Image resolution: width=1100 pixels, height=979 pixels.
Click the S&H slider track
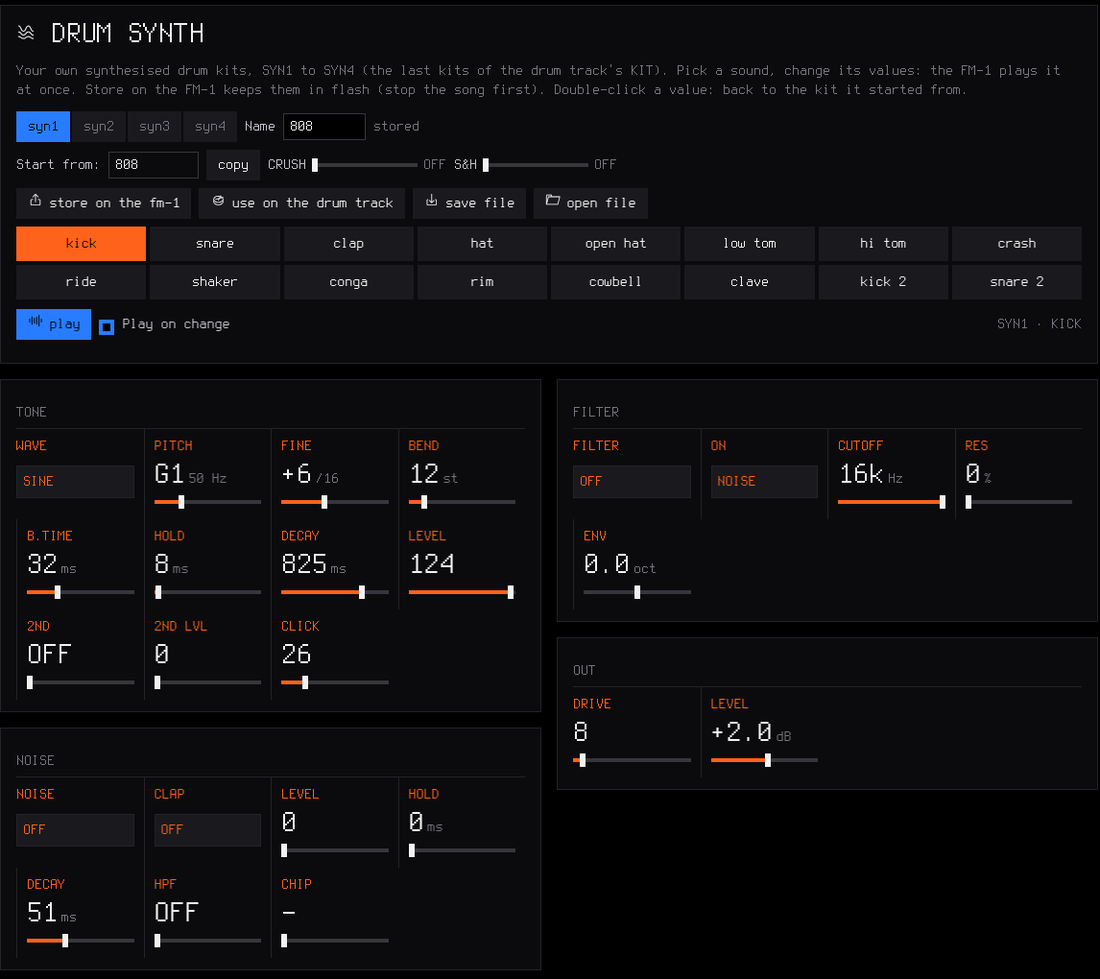[536, 165]
